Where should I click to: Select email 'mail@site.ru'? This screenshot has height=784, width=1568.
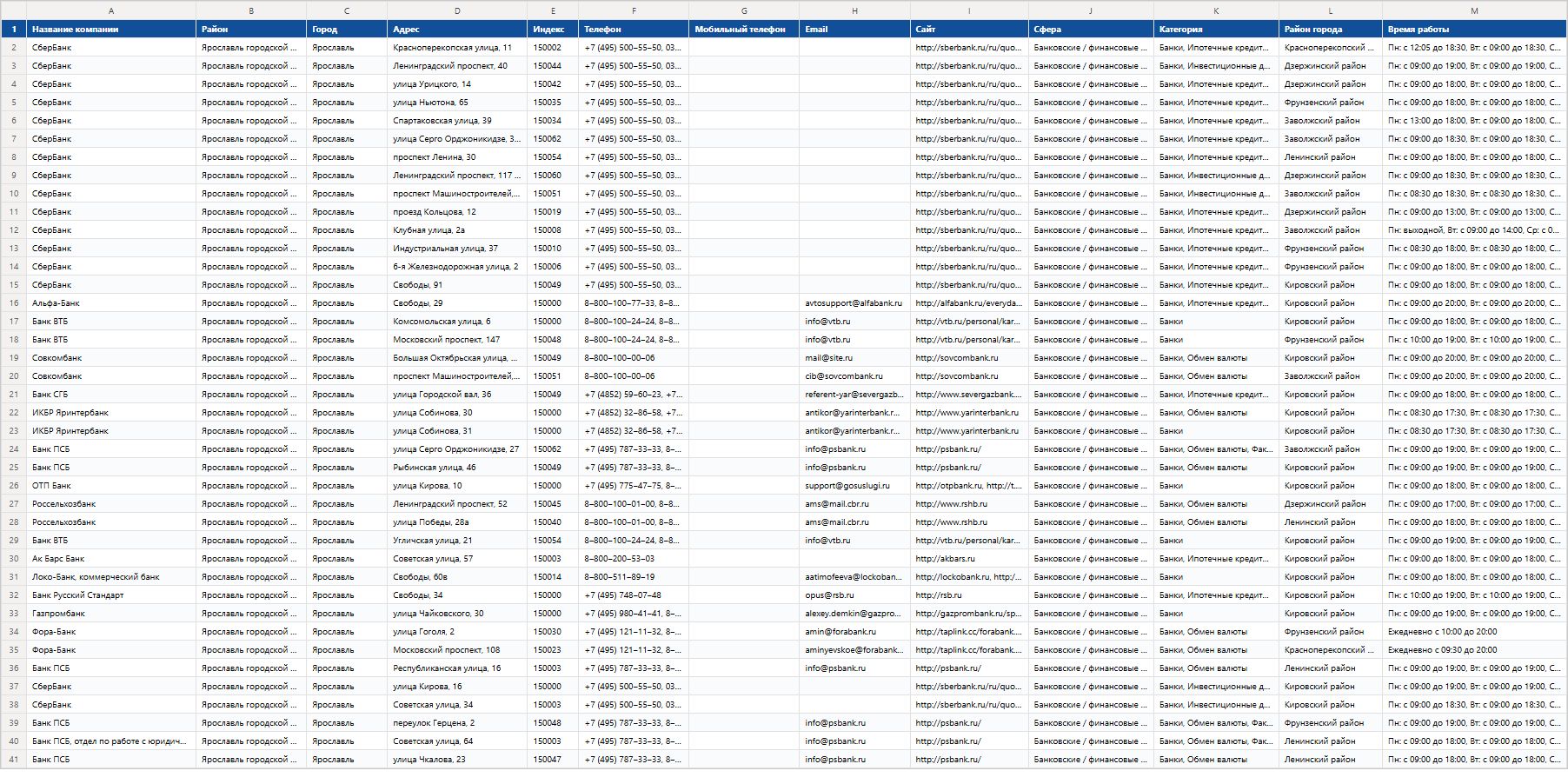(854, 358)
